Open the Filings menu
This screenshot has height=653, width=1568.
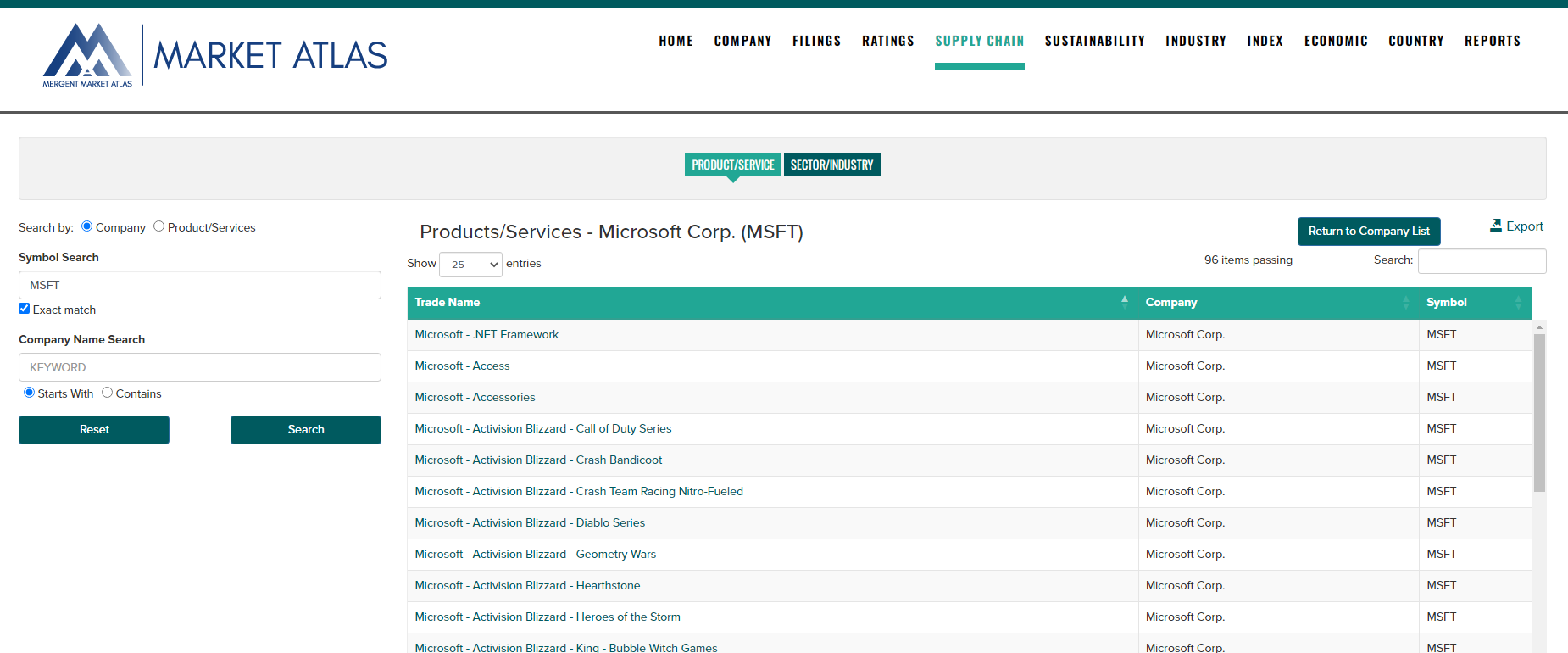pos(816,41)
